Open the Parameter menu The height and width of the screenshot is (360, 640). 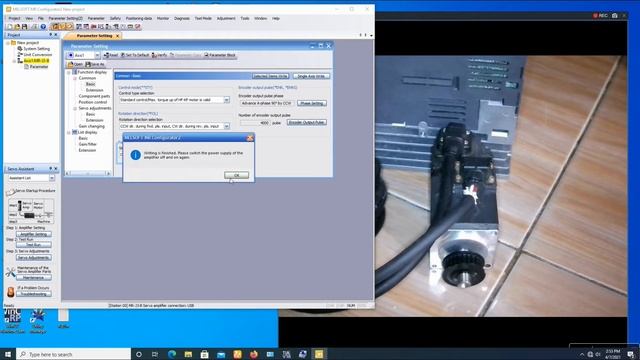tap(96, 18)
